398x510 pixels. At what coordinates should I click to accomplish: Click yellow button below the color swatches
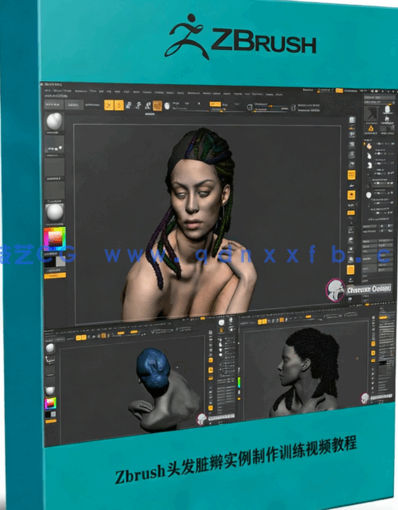click(55, 275)
